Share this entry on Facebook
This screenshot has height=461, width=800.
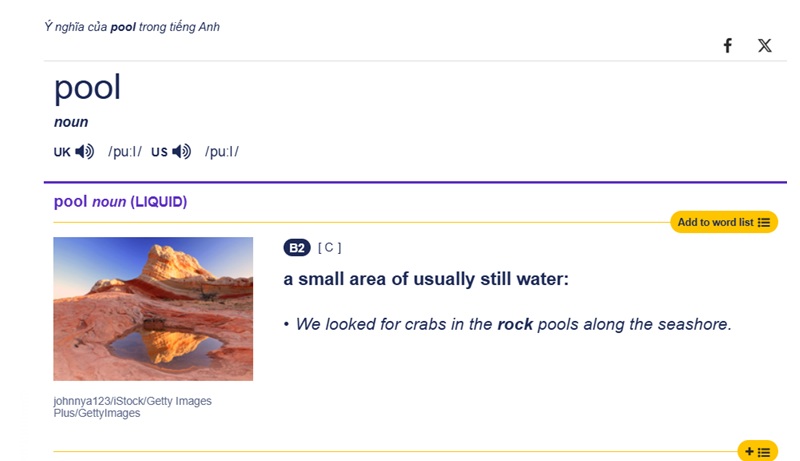tap(728, 45)
